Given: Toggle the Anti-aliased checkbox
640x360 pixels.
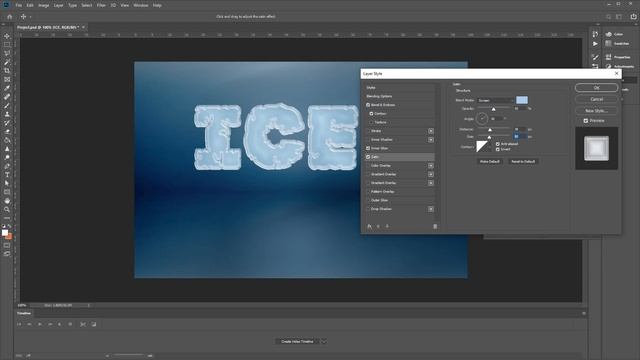Looking at the screenshot, I should (x=498, y=144).
